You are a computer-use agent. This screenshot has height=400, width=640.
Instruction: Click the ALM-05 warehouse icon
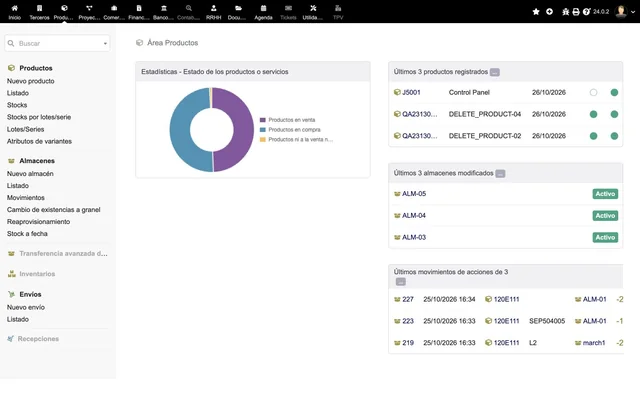[x=397, y=194]
